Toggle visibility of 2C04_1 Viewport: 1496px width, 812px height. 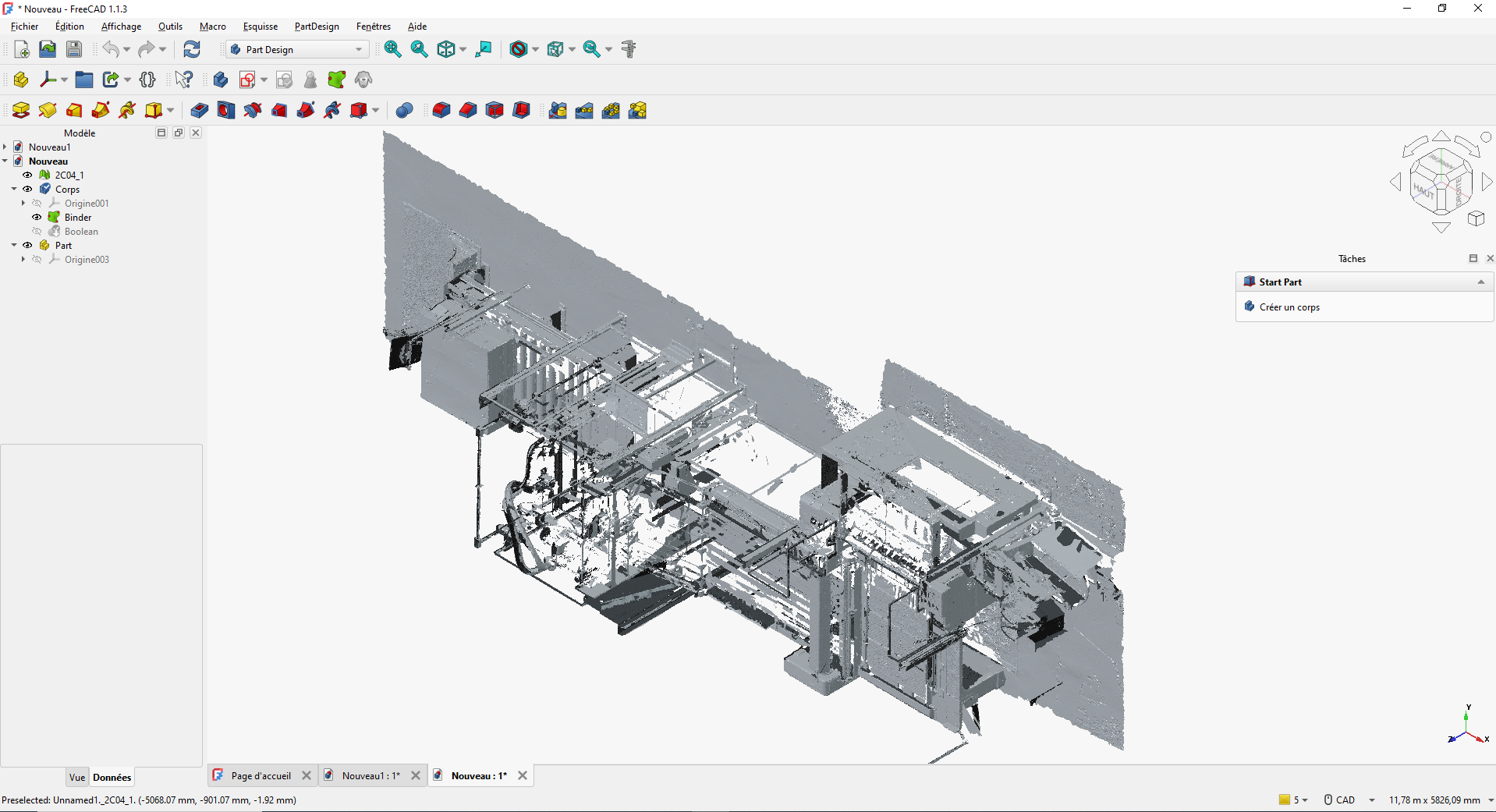point(27,176)
